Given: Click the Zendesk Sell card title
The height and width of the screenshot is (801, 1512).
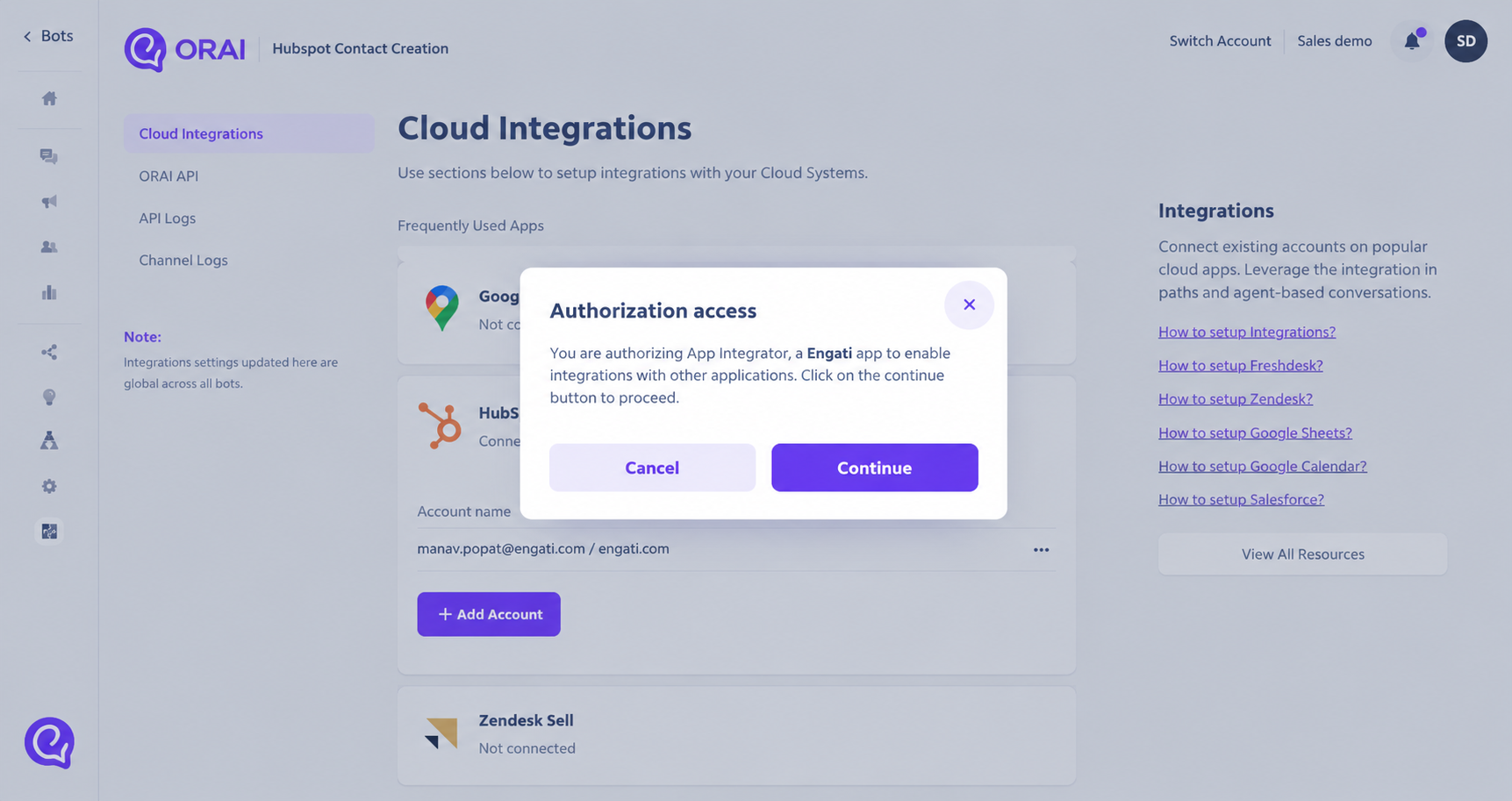Looking at the screenshot, I should coord(526,720).
